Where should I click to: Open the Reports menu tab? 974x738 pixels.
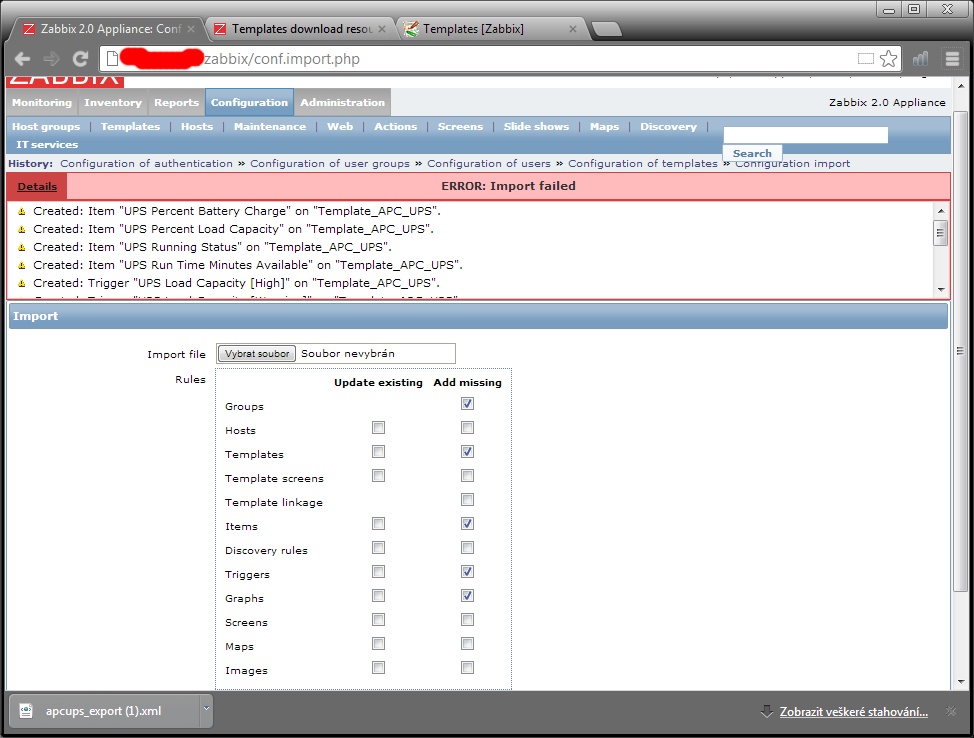coord(176,102)
